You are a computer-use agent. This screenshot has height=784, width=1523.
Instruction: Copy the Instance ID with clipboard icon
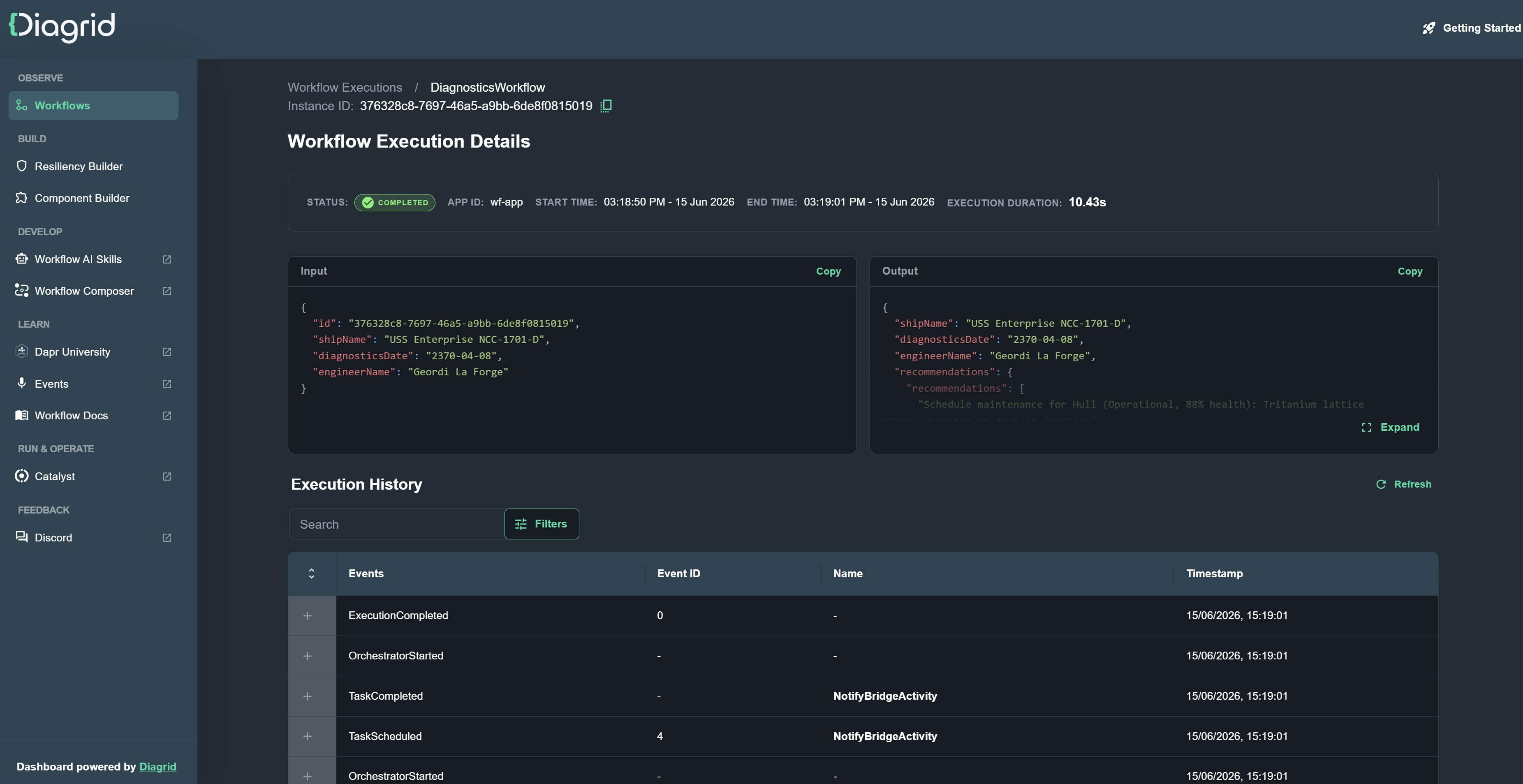(x=606, y=106)
